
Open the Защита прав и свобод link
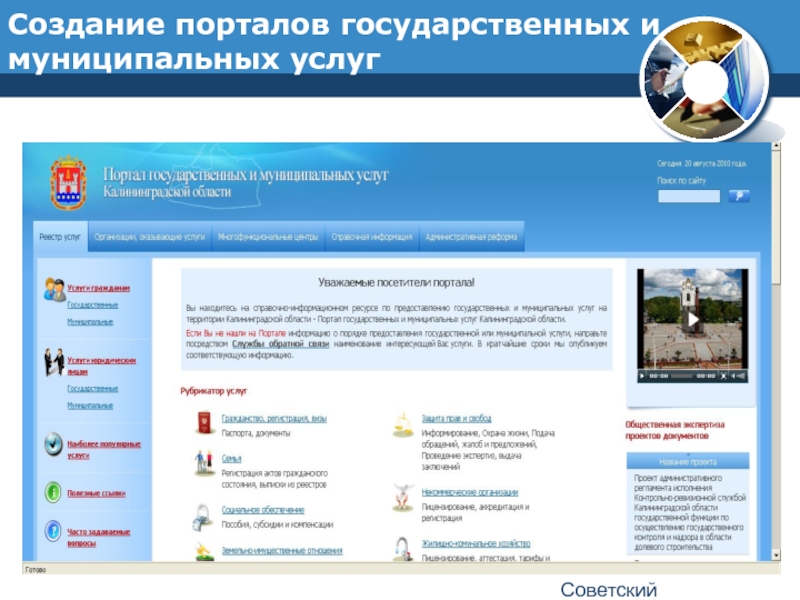[457, 418]
